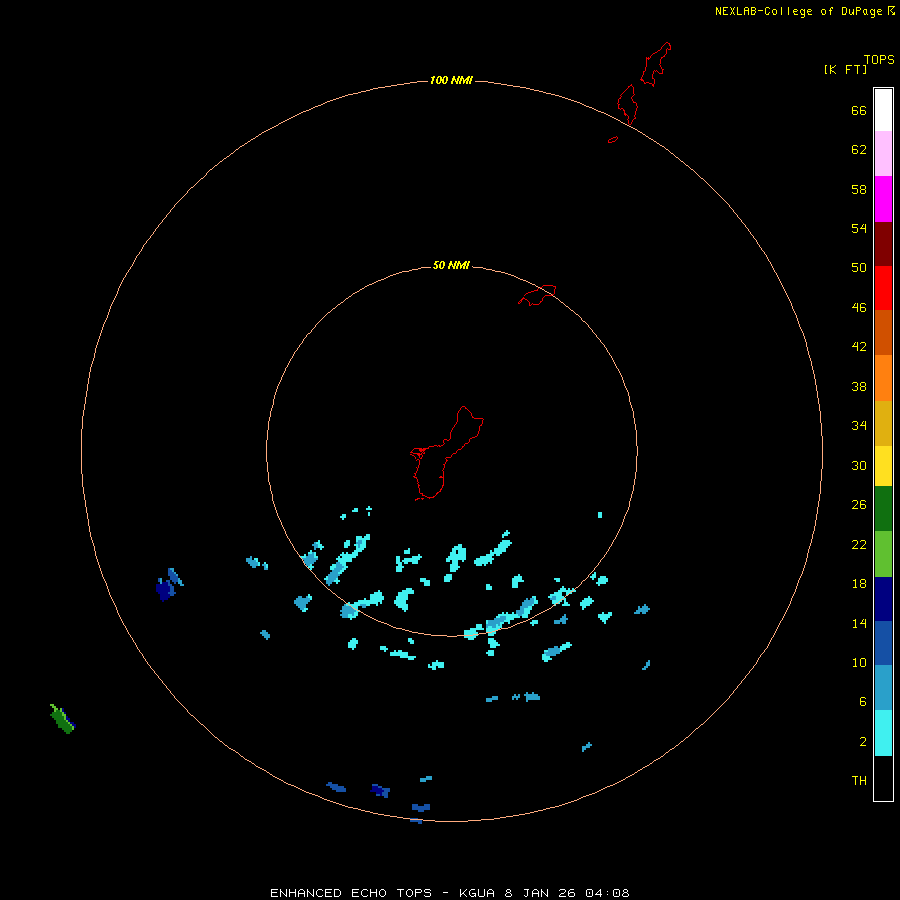This screenshot has height=900, width=900.
Task: Select the dark green 30 kft swatch
Action: 883,509
